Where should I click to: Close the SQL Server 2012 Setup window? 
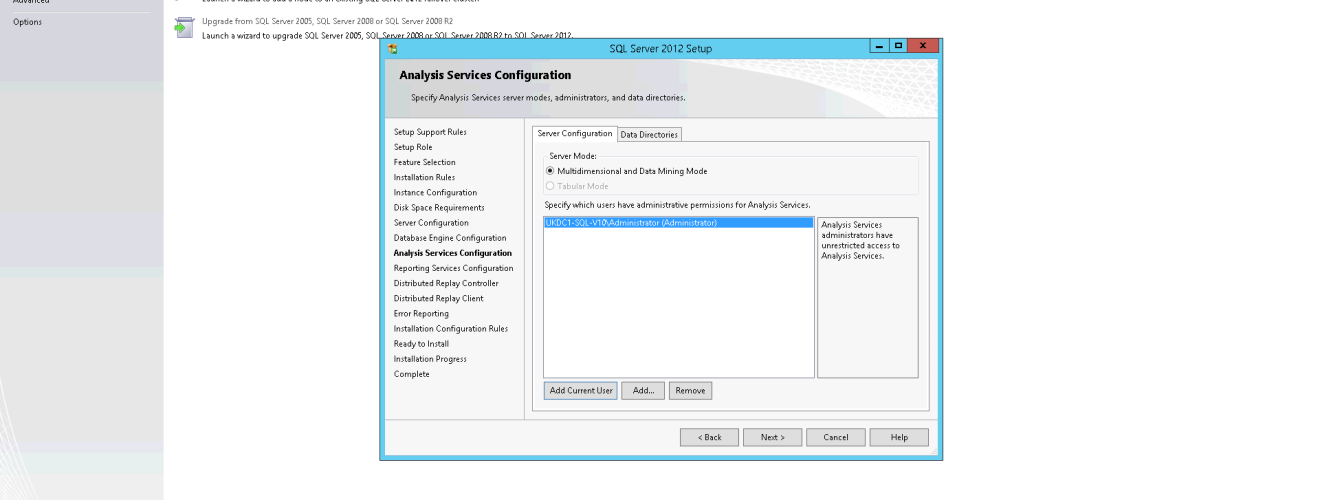(923, 47)
